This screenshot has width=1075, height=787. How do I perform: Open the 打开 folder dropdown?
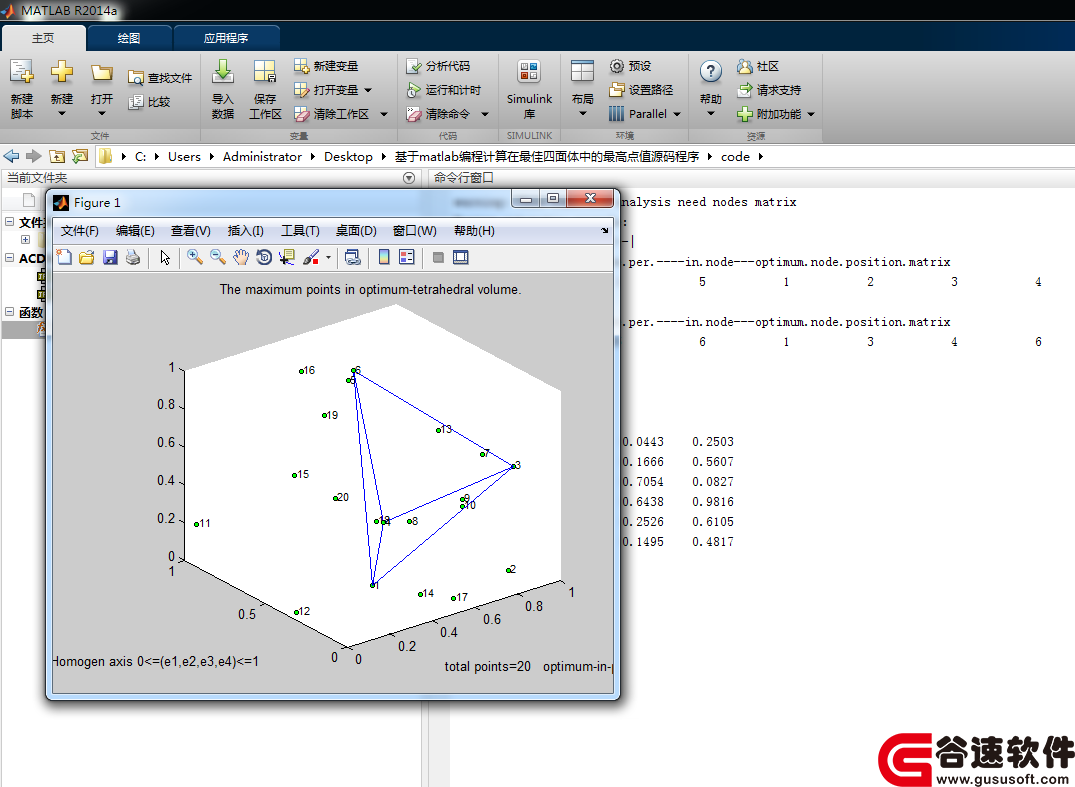pos(101,90)
